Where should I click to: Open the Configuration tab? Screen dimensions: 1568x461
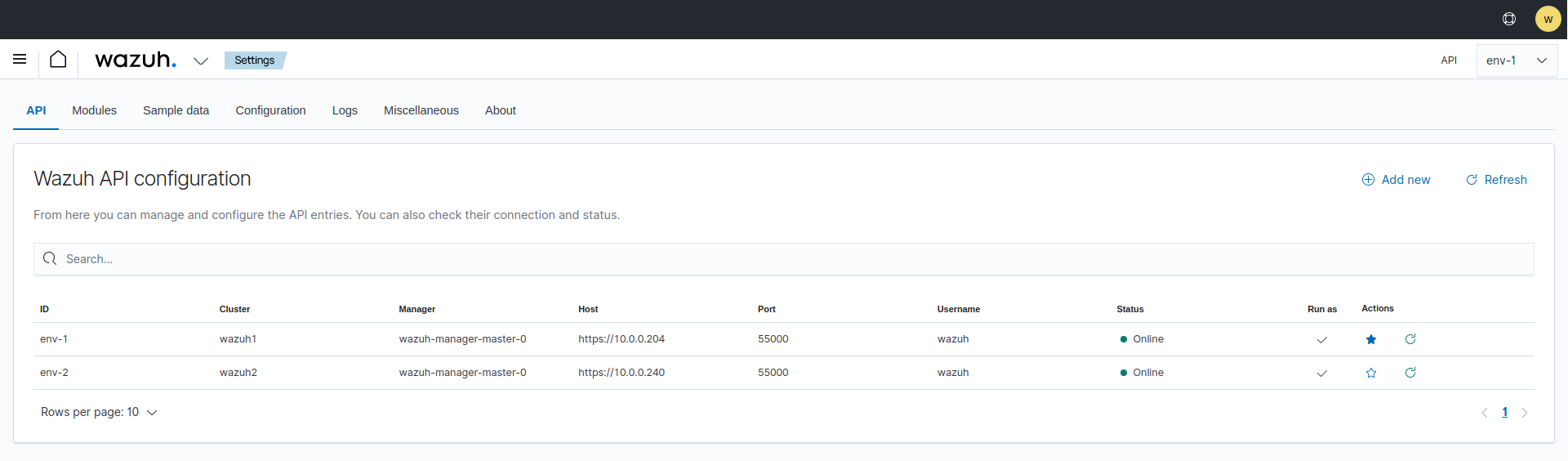[270, 110]
